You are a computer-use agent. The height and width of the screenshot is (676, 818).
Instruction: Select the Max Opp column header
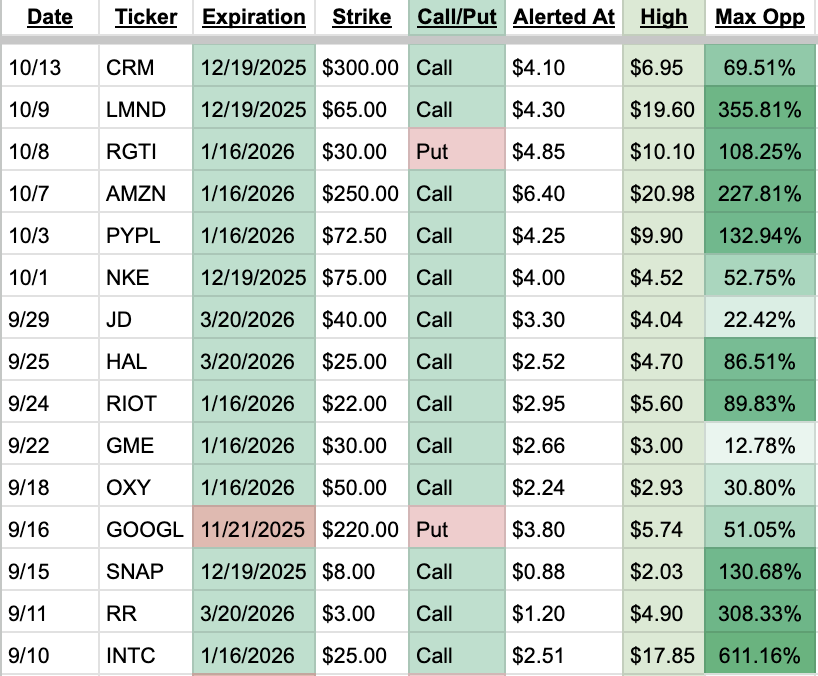pos(760,17)
